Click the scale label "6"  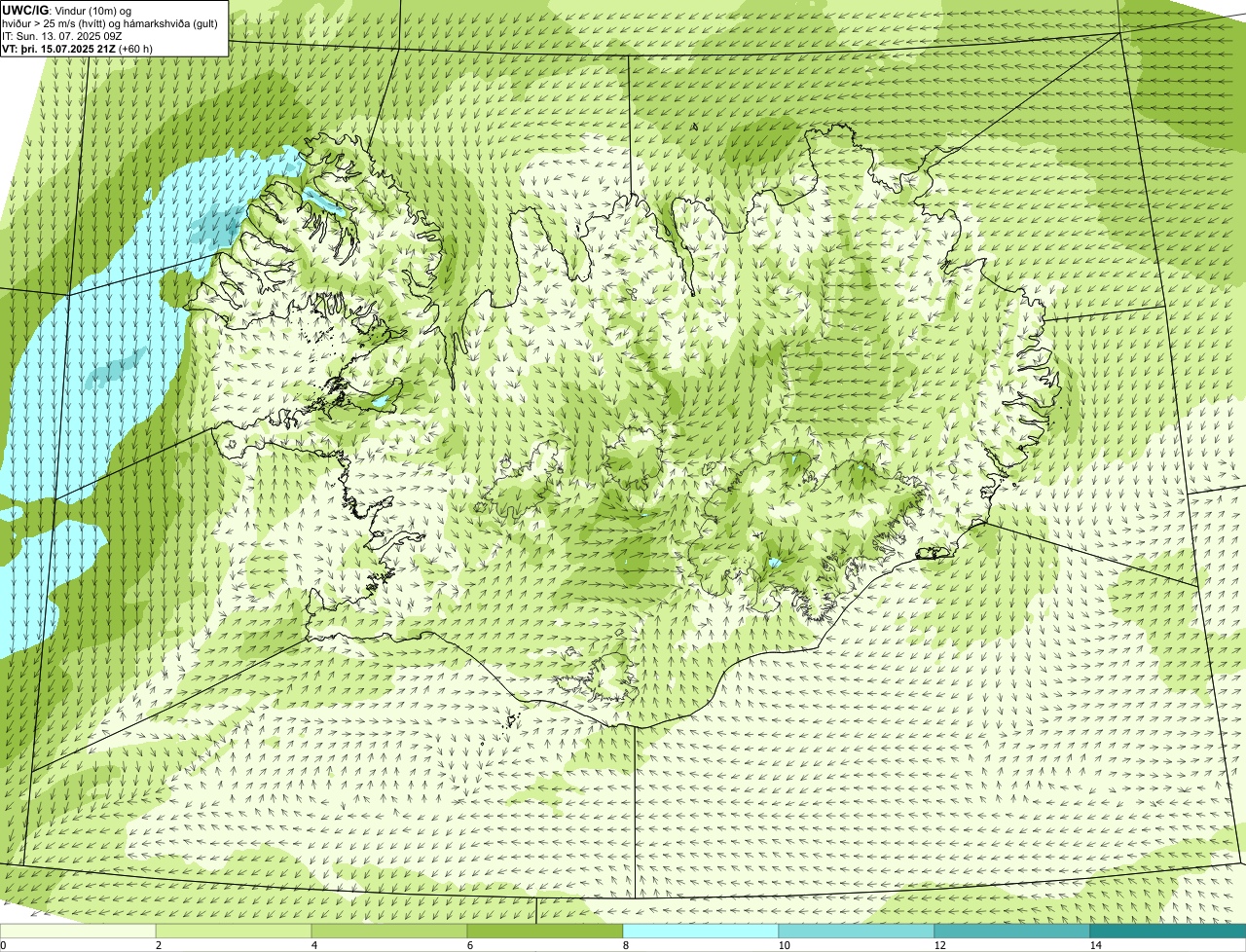pos(469,945)
